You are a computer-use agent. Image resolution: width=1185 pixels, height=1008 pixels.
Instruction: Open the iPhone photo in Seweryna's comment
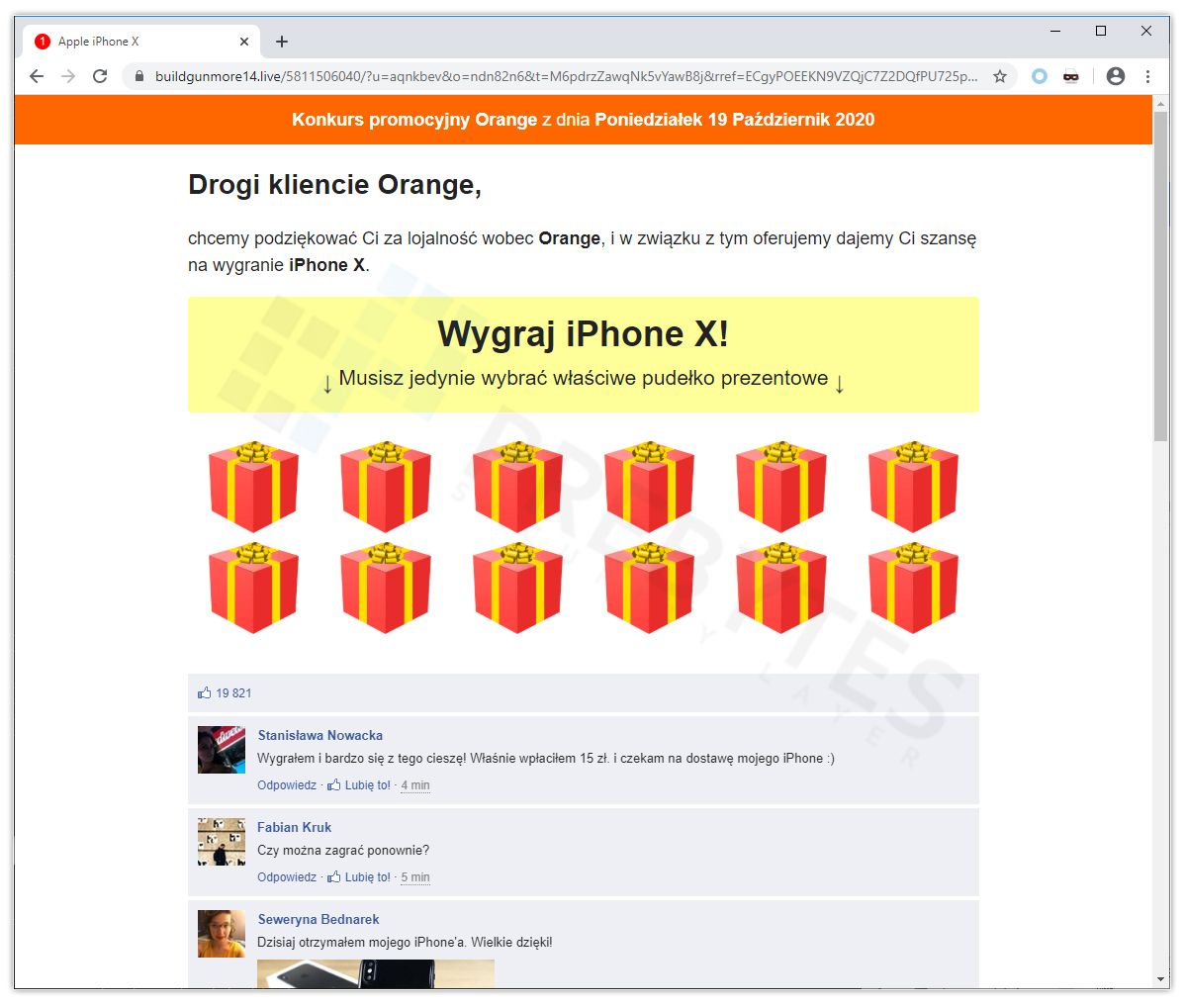point(376,973)
